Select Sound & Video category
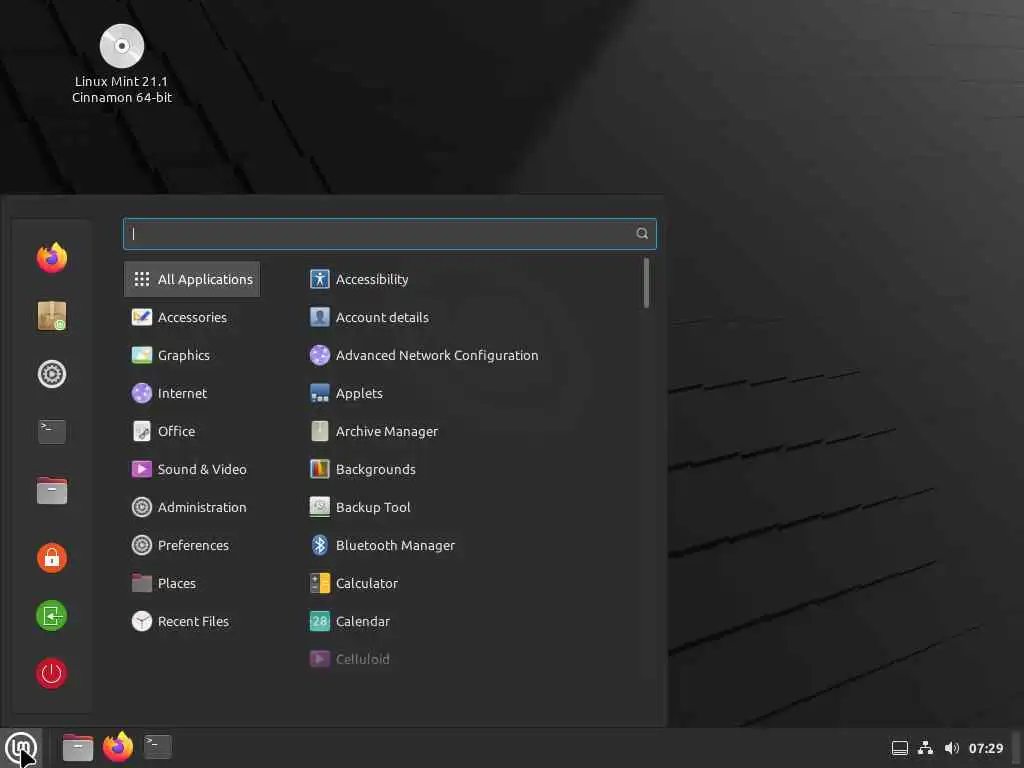Image resolution: width=1024 pixels, height=768 pixels. click(189, 469)
